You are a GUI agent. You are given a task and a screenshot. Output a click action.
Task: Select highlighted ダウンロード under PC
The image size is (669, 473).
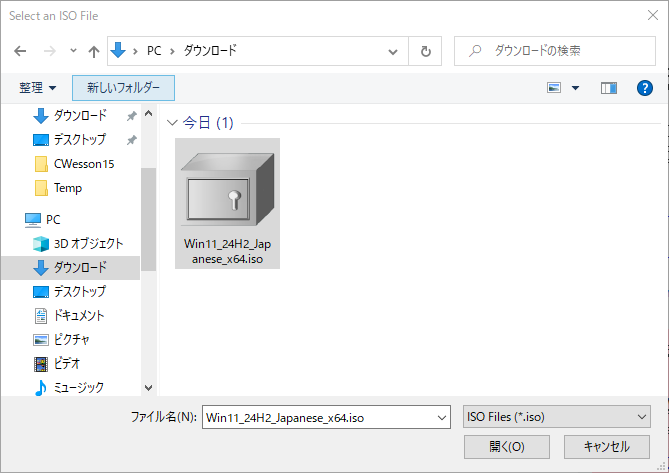(x=70, y=267)
